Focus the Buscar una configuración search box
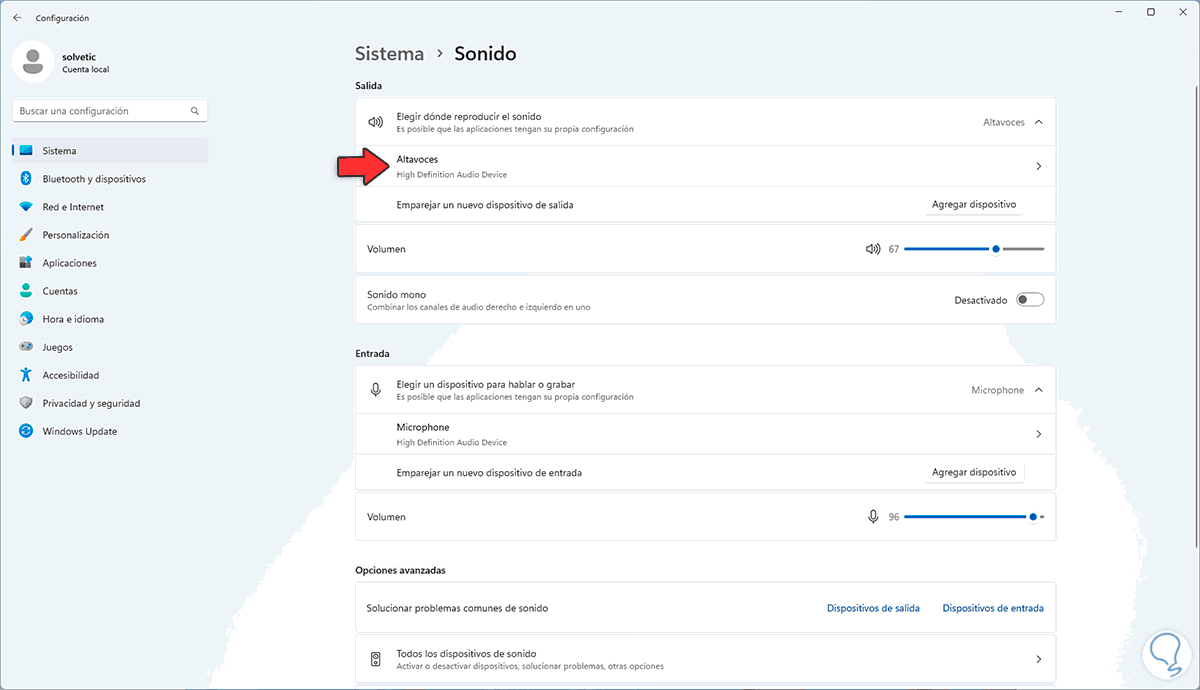 (x=100, y=111)
